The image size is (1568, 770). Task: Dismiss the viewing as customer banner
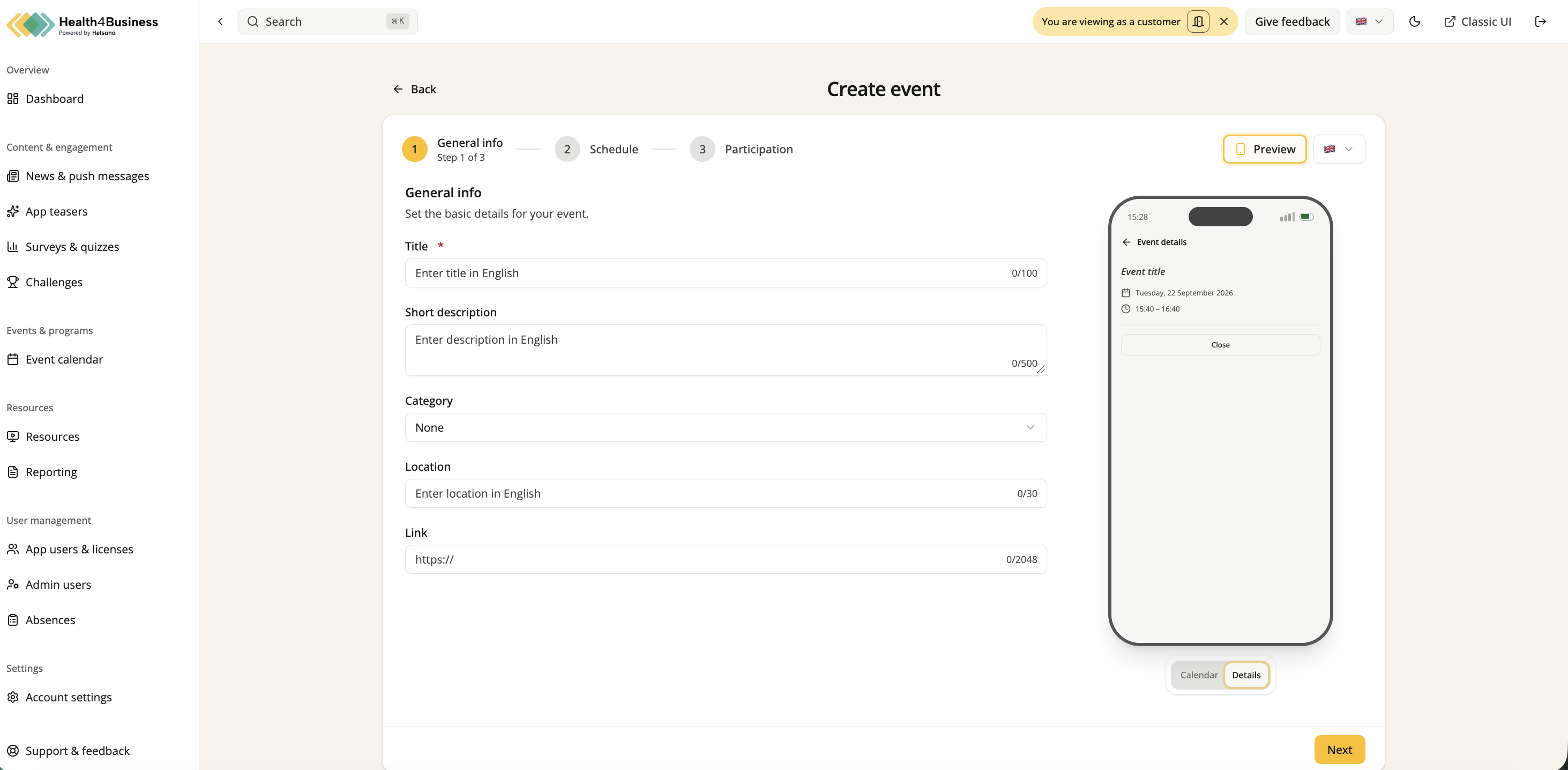[1224, 21]
